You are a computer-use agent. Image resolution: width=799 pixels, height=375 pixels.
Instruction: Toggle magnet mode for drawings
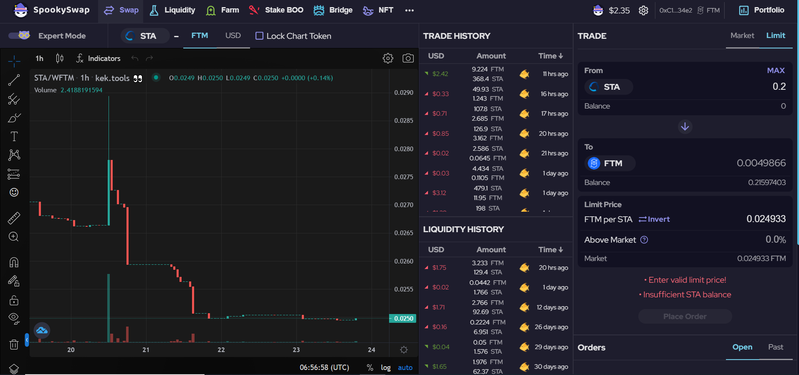14,262
